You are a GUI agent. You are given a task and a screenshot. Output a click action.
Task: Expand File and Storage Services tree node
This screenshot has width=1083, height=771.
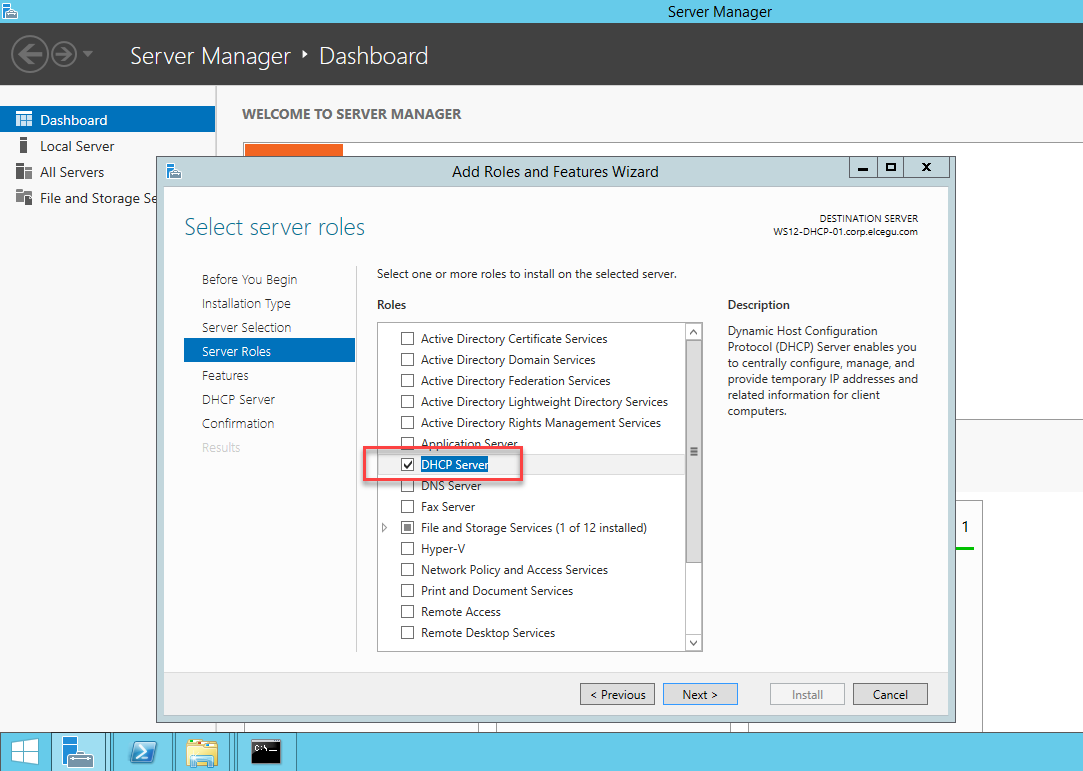pos(385,528)
